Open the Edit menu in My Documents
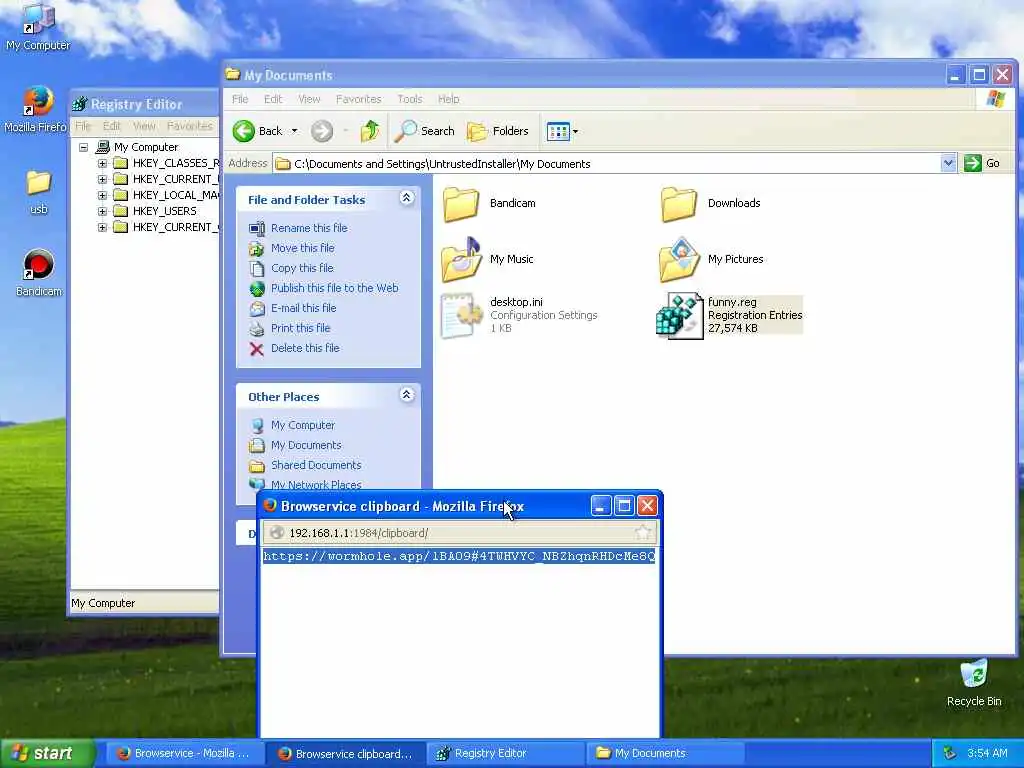 pos(273,99)
